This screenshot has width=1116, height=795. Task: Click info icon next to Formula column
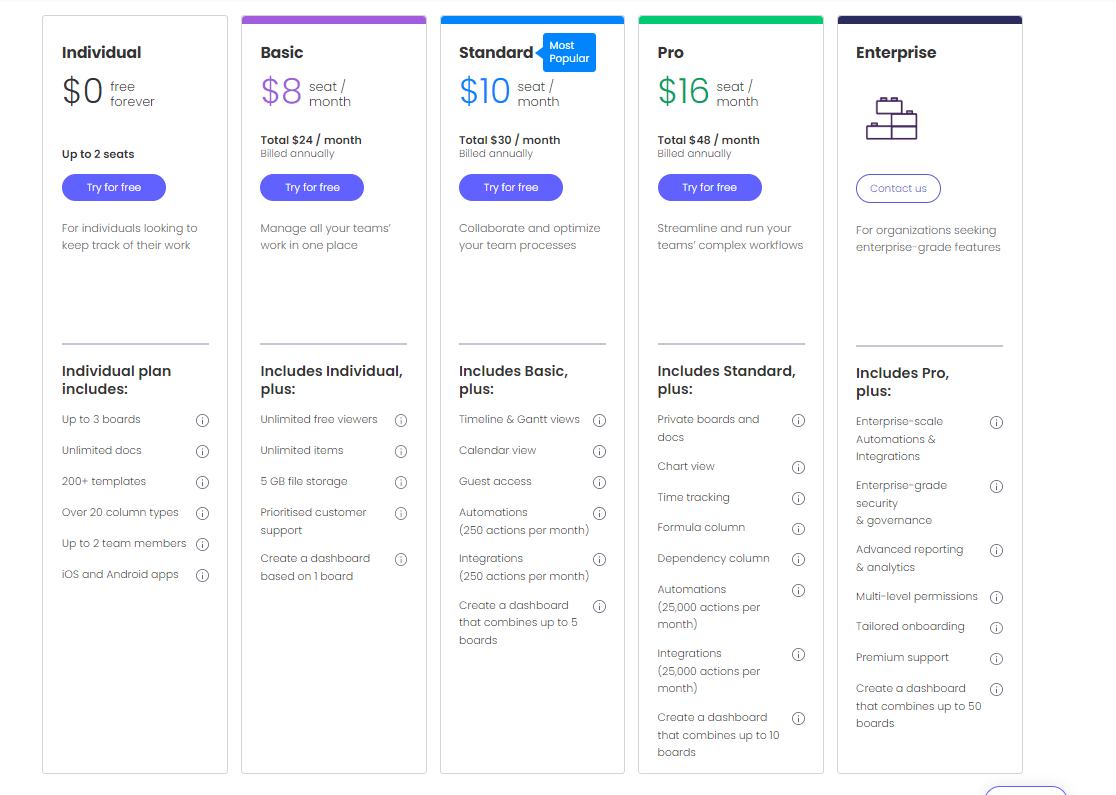coord(799,529)
